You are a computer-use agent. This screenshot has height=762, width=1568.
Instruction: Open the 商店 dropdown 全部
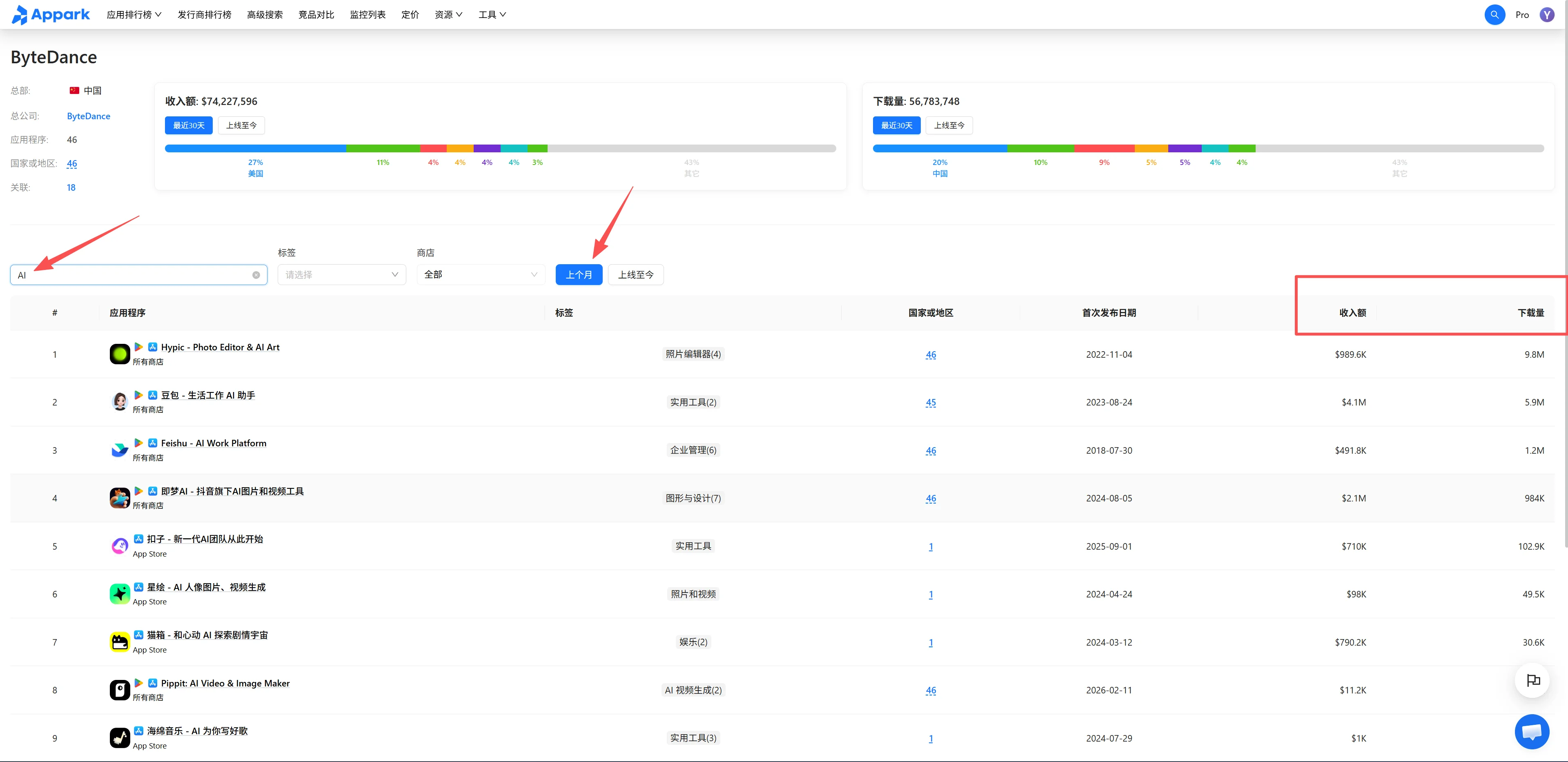tap(481, 274)
